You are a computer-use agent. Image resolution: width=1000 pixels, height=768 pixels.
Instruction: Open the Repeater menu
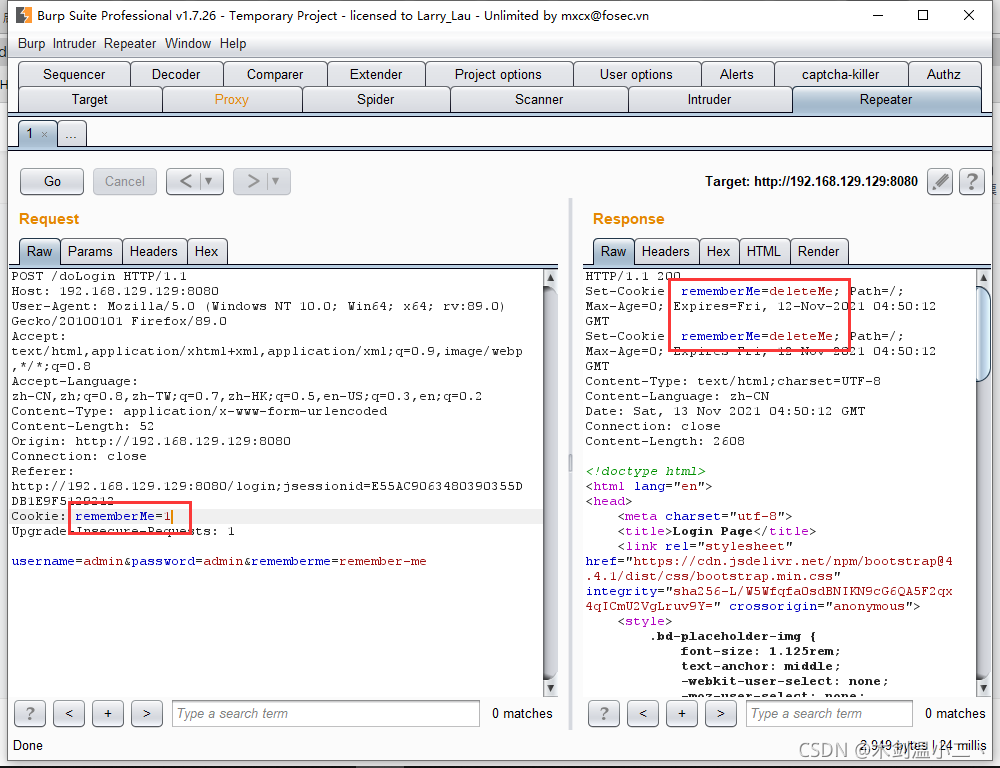tap(130, 43)
